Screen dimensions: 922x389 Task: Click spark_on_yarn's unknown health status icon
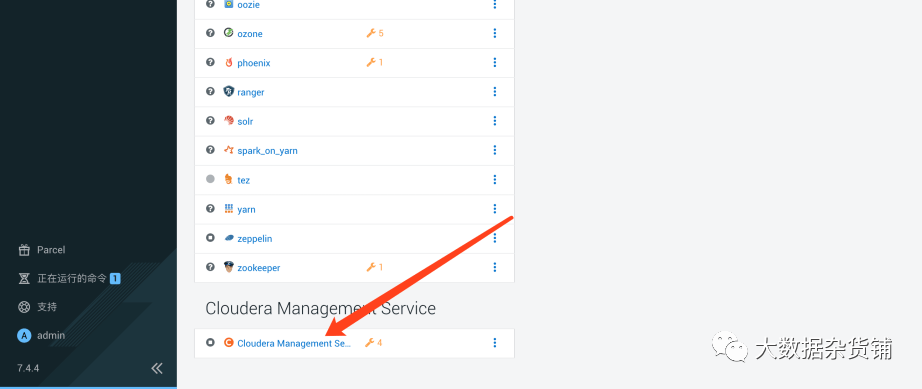click(x=211, y=150)
